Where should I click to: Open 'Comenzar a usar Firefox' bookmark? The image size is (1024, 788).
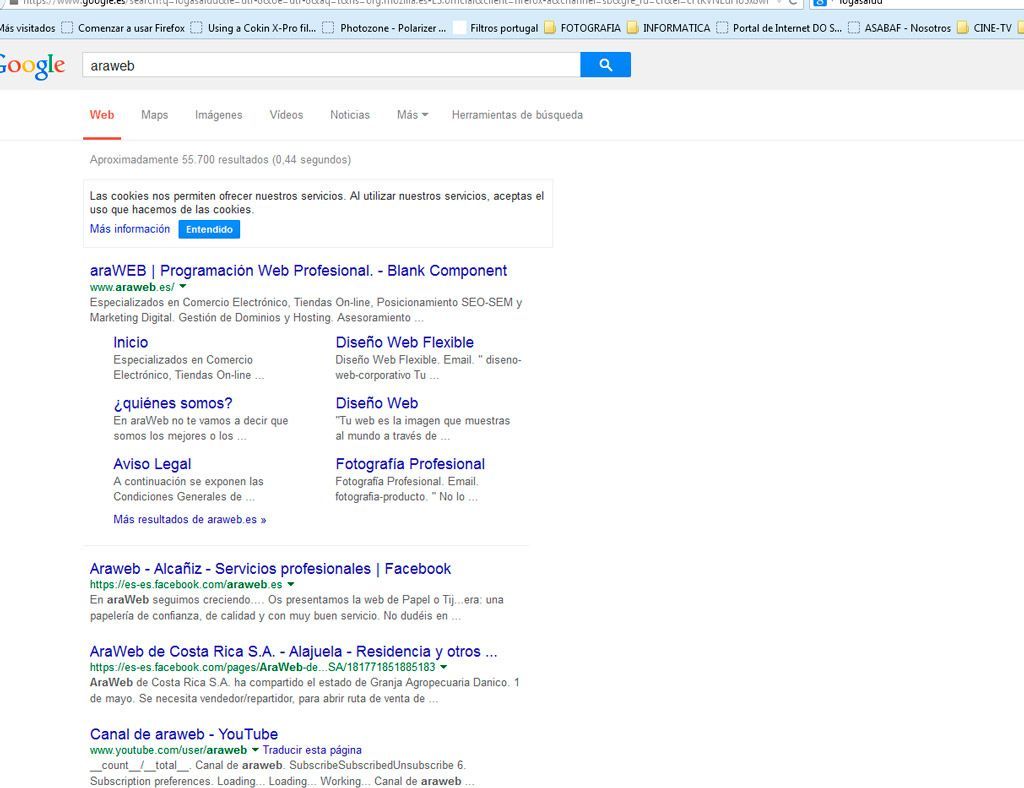pos(123,27)
